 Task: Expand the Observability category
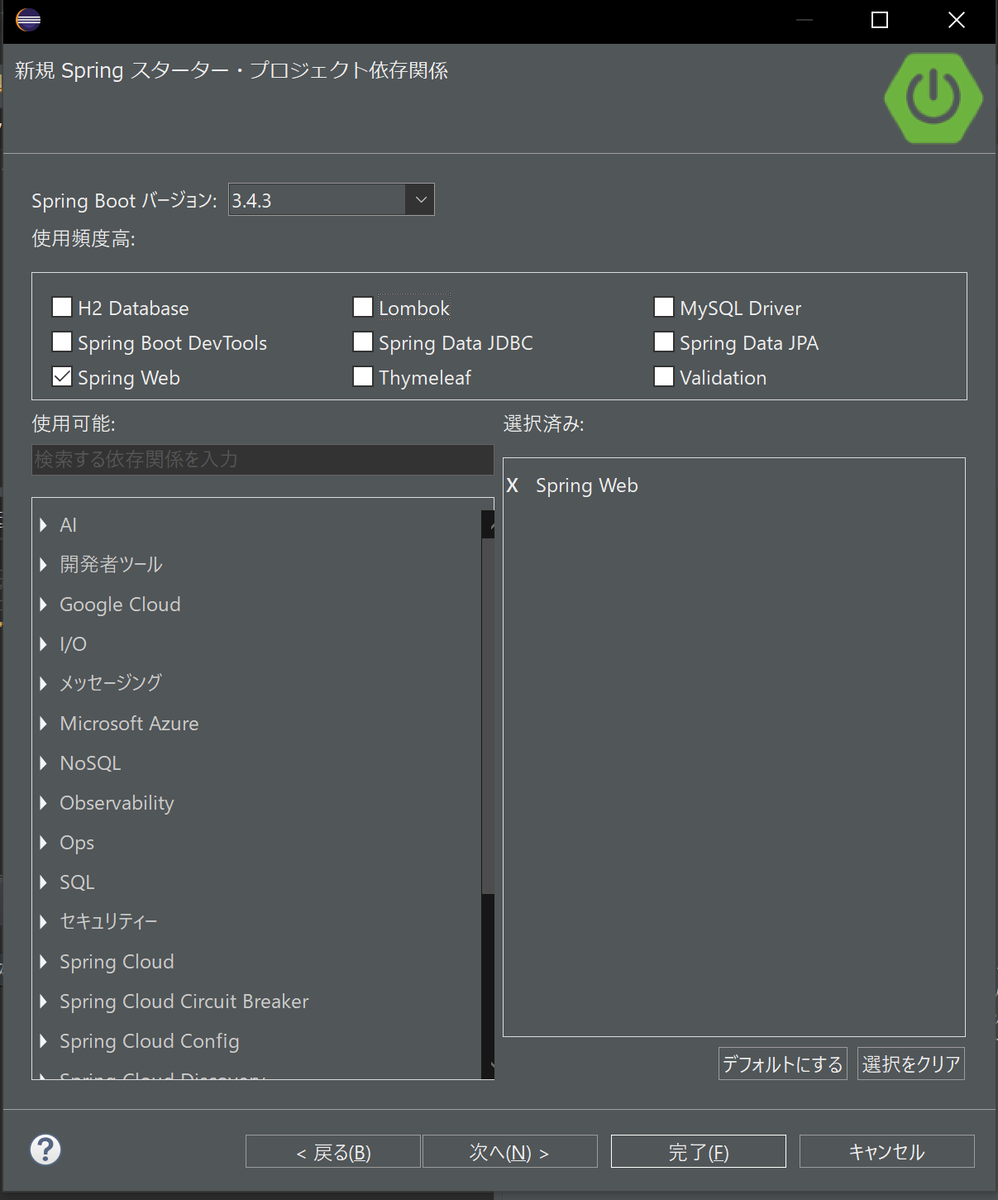44,803
